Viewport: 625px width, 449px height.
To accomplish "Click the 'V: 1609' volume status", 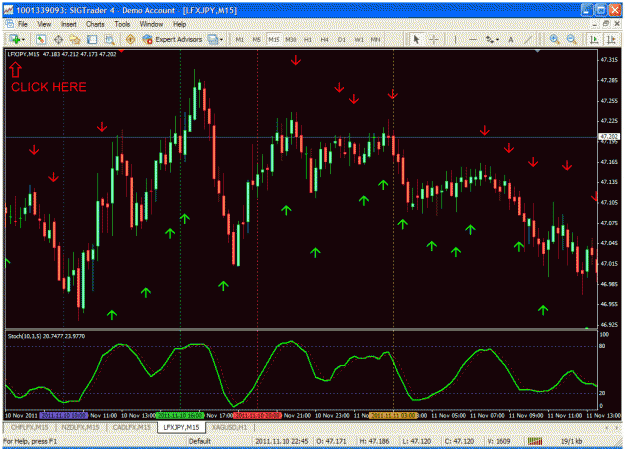I will (499, 441).
